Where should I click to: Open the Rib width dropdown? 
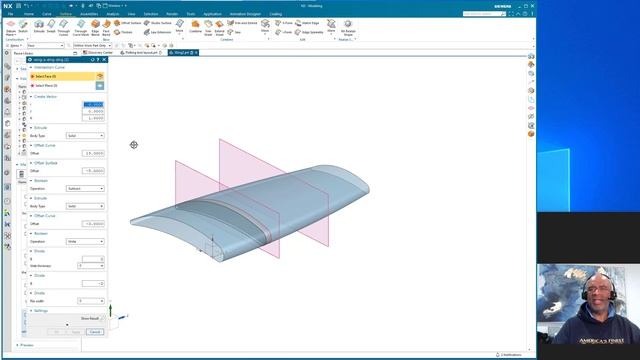tap(91, 301)
